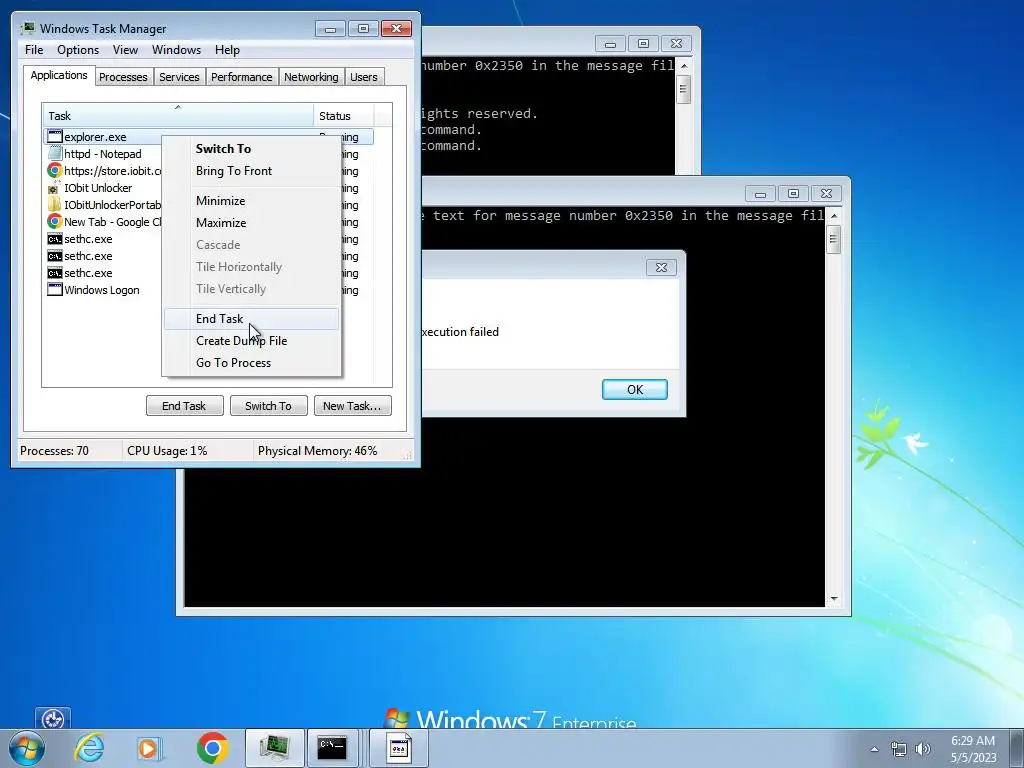This screenshot has height=768, width=1024.
Task: Select the Applications tab
Action: pyautogui.click(x=59, y=75)
